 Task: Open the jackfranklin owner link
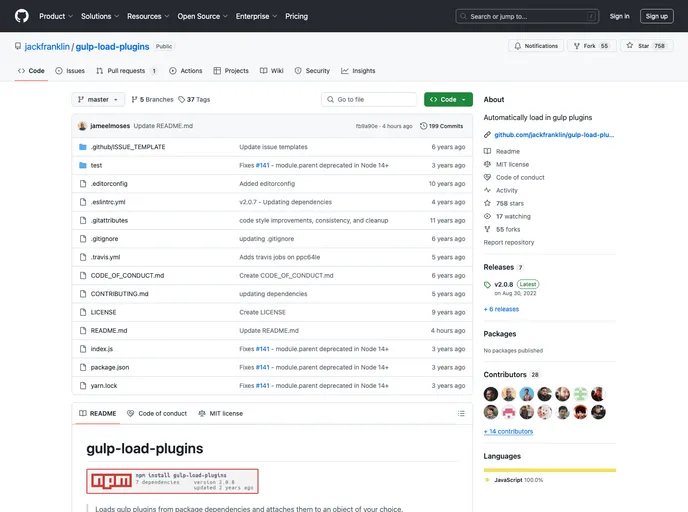pos(47,47)
